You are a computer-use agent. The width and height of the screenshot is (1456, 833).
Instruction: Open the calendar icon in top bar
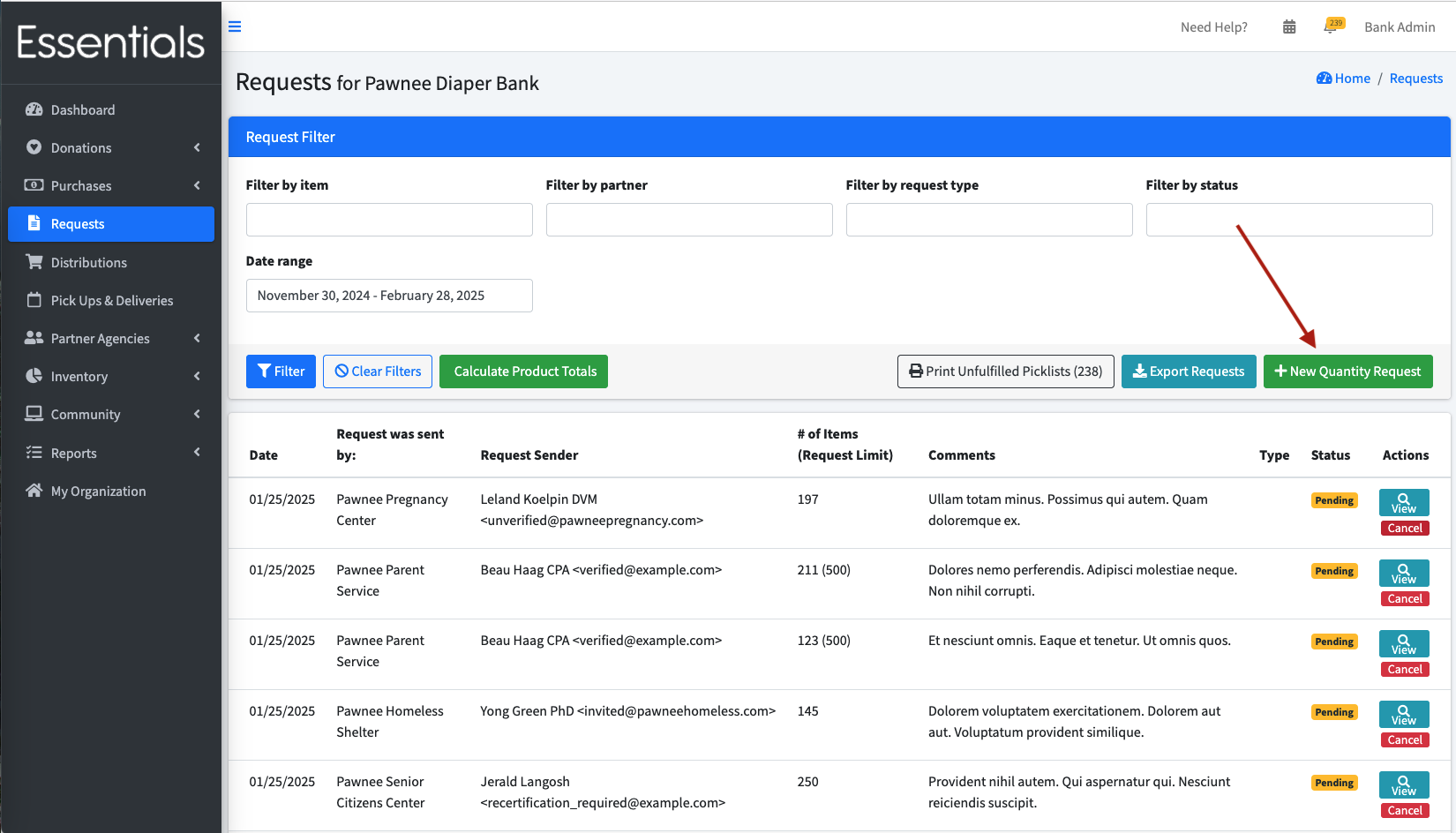coord(1289,26)
